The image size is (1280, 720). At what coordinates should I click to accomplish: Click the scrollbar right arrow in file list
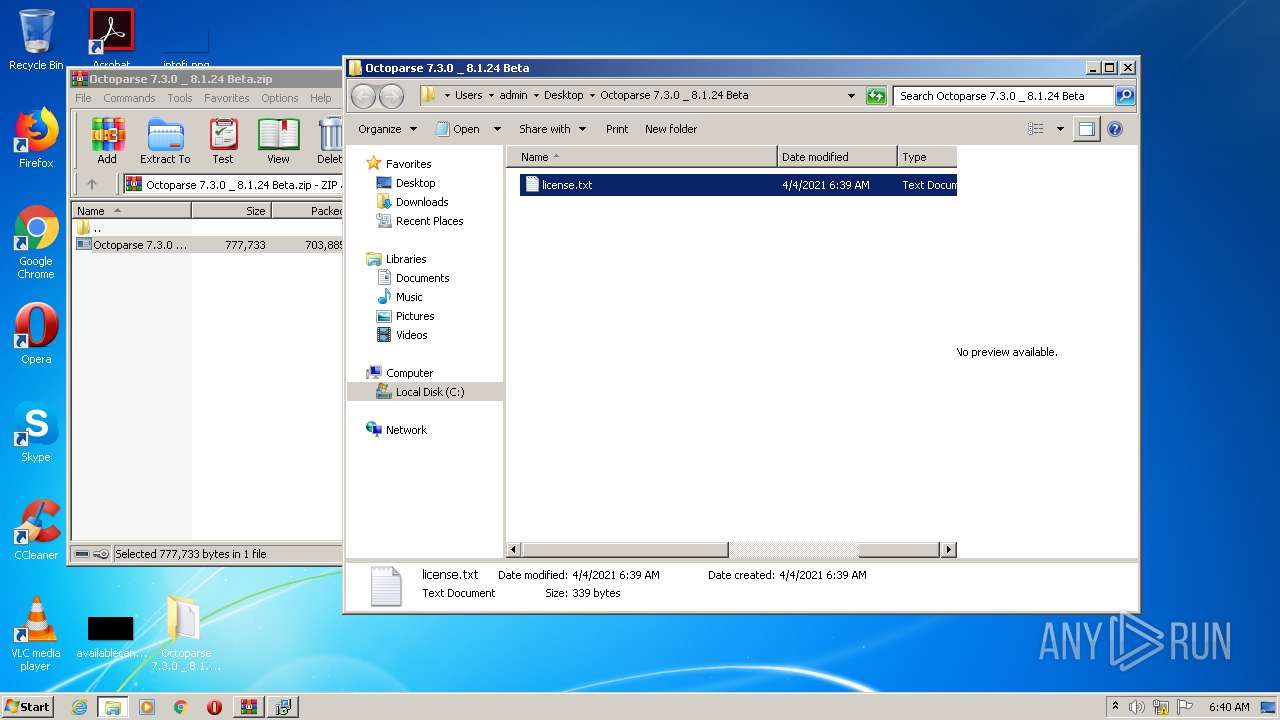coord(949,550)
